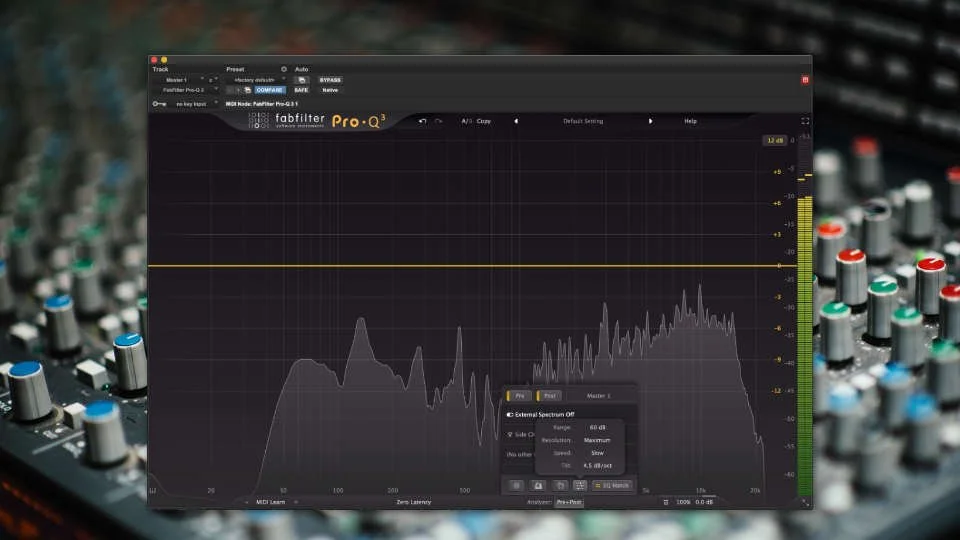Click the key input key icon
Viewport: 960px width, 540px height.
tap(159, 104)
